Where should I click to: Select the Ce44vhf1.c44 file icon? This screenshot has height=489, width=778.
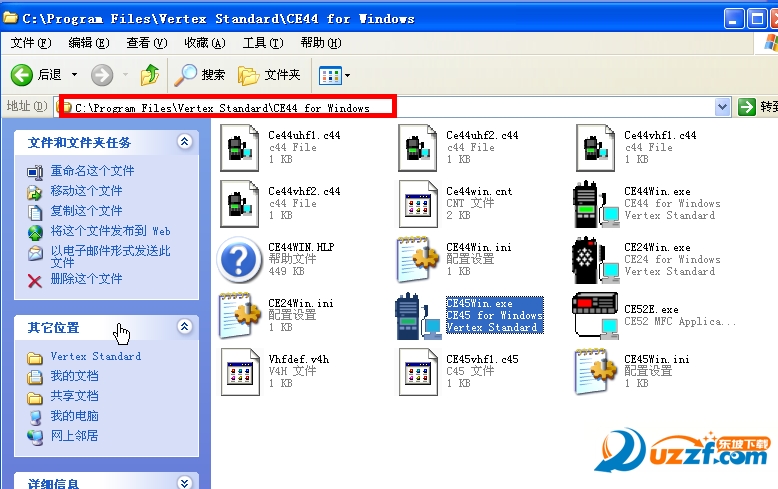pos(595,148)
